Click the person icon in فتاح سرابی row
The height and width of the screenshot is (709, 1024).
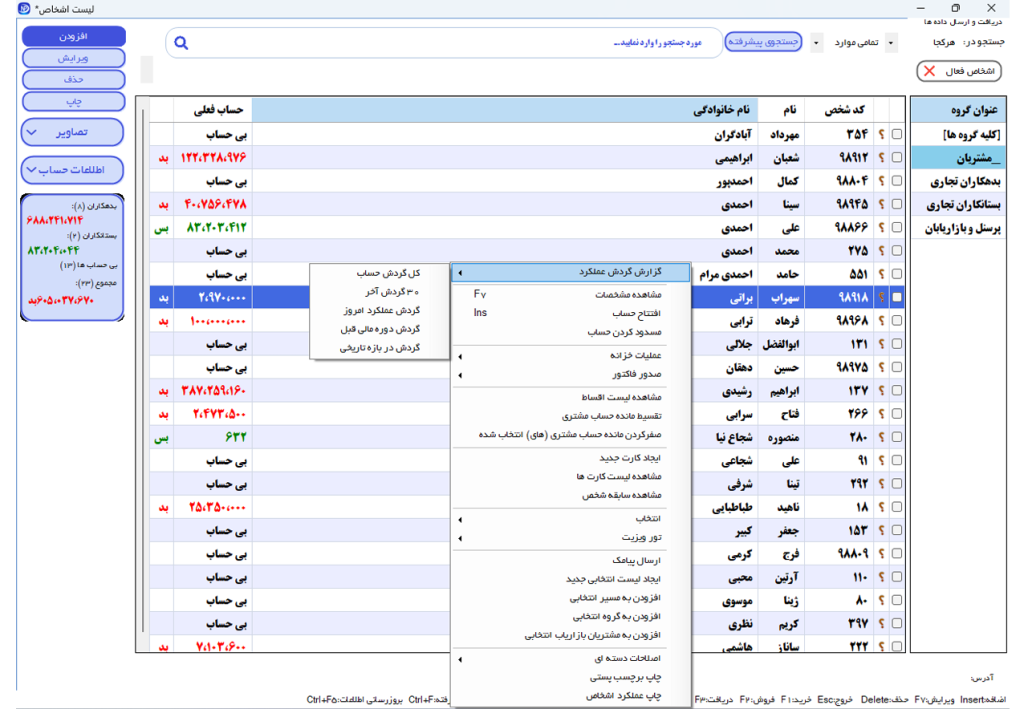tap(881, 414)
